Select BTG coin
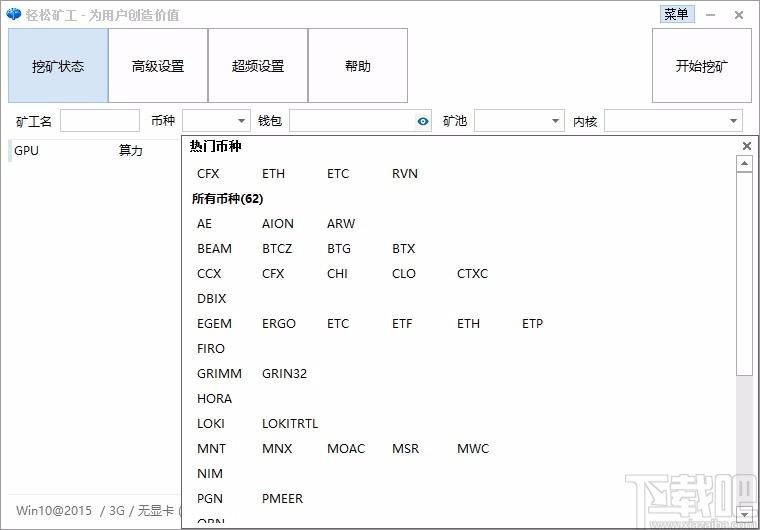The height and width of the screenshot is (530, 760). pos(339,249)
